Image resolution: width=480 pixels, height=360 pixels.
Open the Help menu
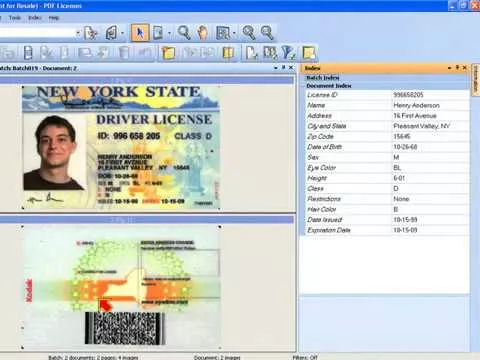54,18
